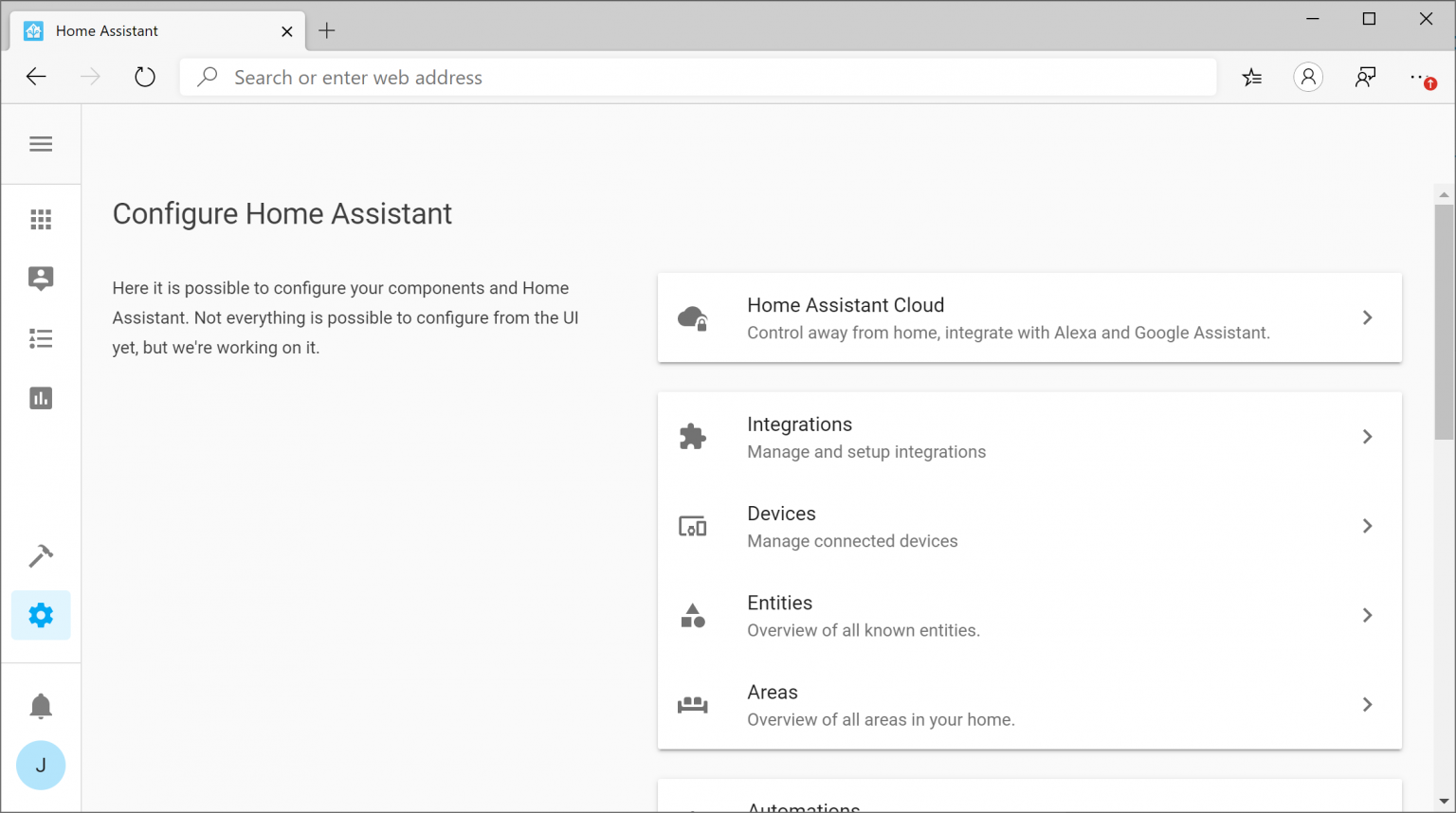Expand the Entities row chevron
Image resolution: width=1456 pixels, height=813 pixels.
(1367, 615)
